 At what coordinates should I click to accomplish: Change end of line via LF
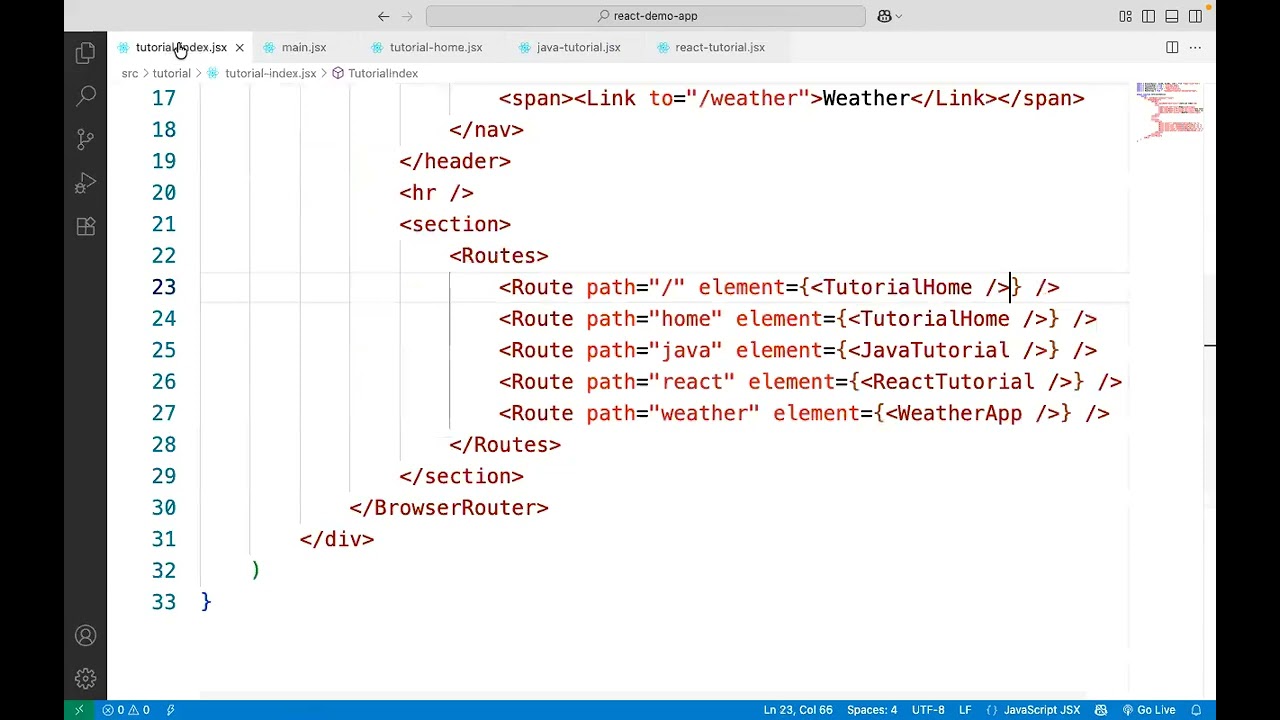[965, 710]
